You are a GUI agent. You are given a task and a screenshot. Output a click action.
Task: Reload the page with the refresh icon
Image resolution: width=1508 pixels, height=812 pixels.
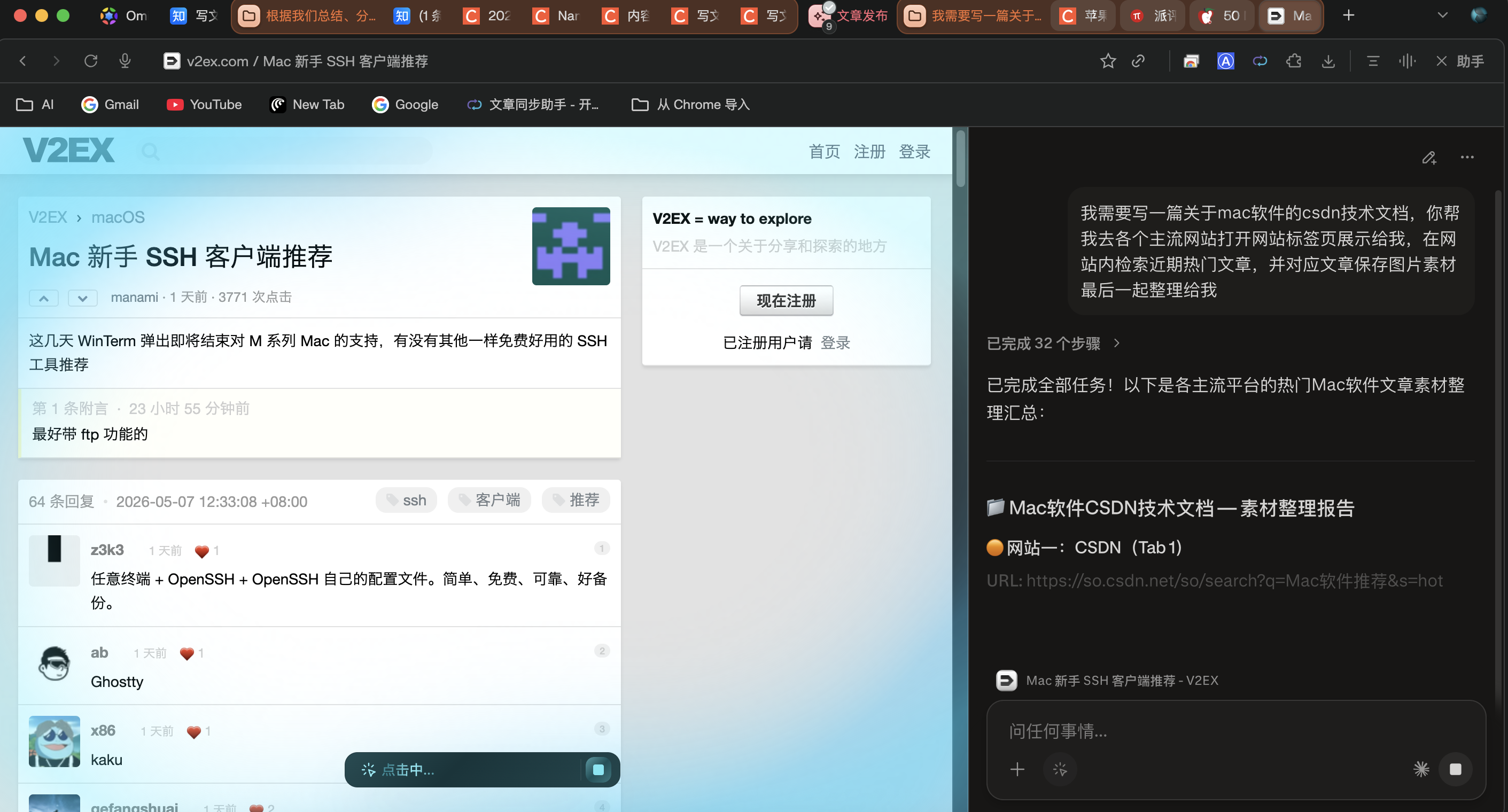91,61
